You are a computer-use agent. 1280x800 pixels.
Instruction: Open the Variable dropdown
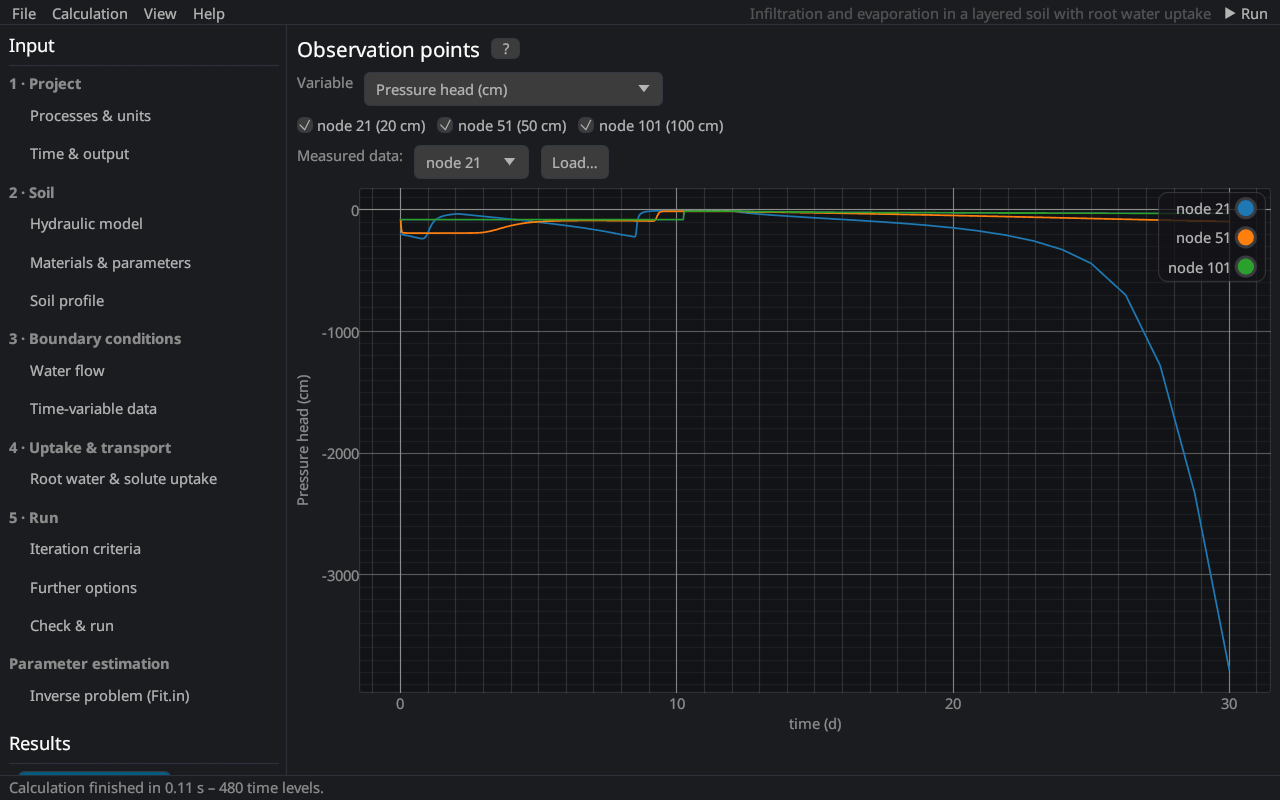point(513,89)
